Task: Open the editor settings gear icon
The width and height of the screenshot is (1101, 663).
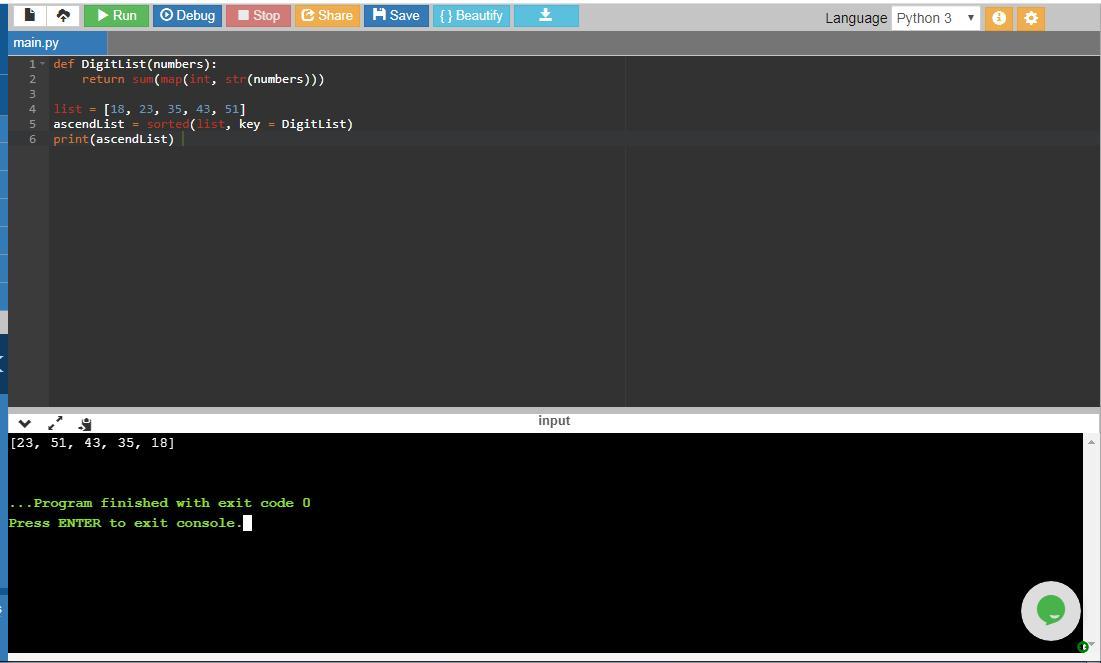Action: [1031, 18]
